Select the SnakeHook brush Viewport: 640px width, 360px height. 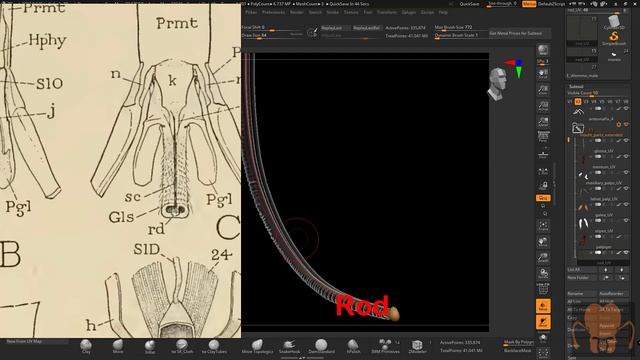[x=289, y=346]
